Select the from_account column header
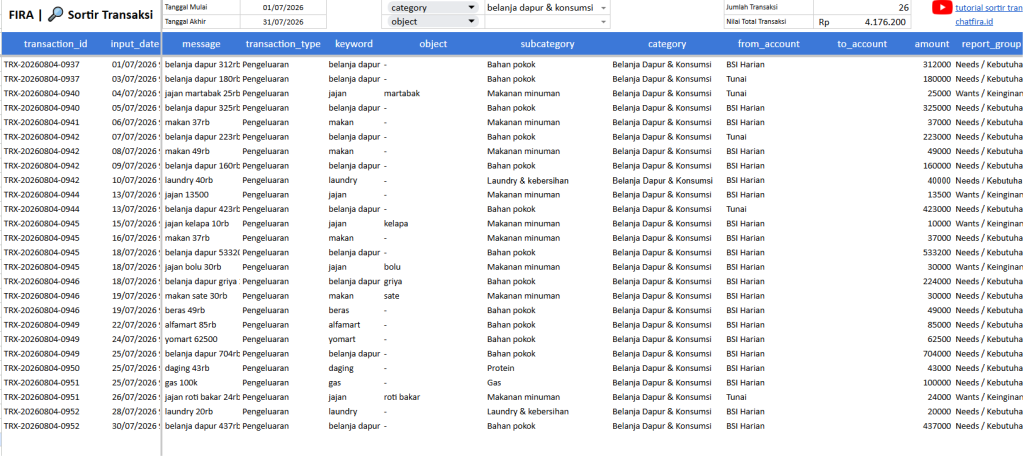 pos(769,44)
